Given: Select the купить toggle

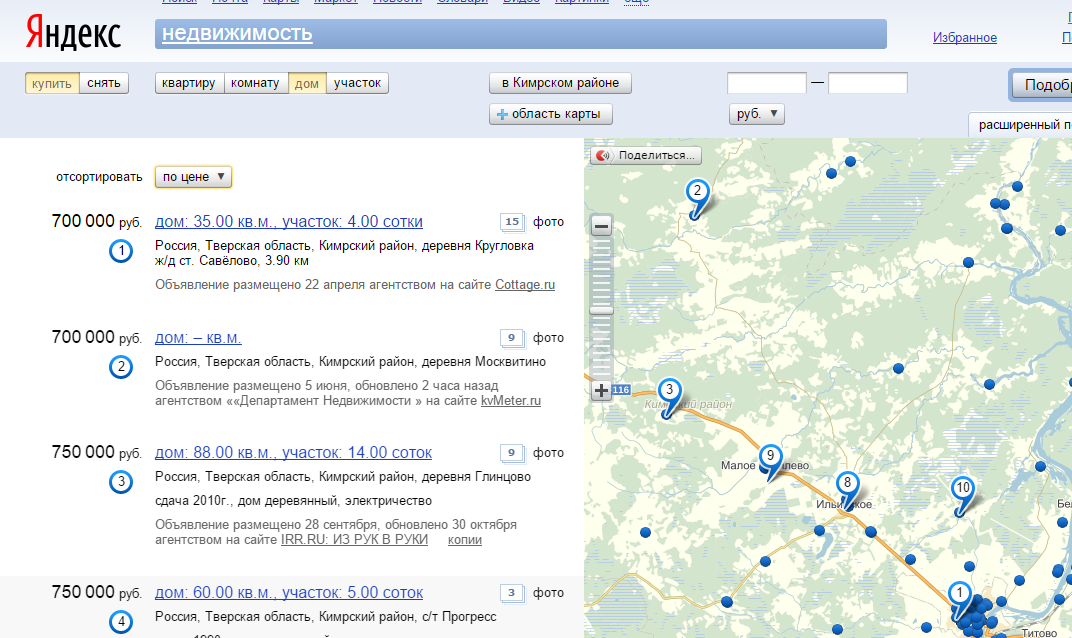Looking at the screenshot, I should pos(52,83).
